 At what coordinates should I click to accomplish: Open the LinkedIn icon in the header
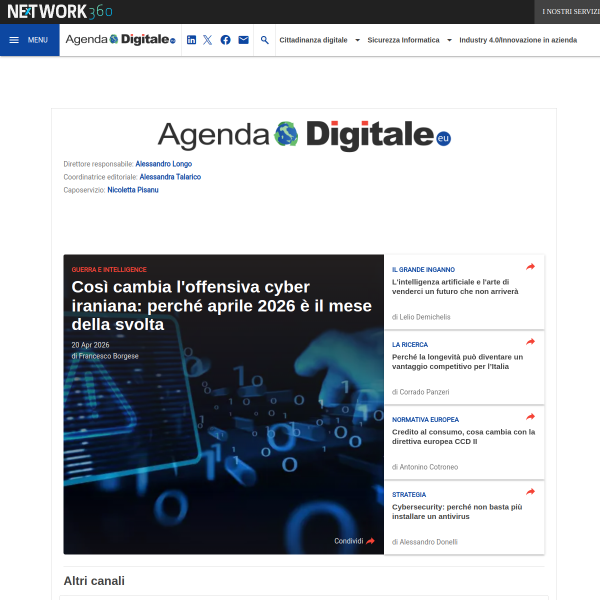coord(191,40)
